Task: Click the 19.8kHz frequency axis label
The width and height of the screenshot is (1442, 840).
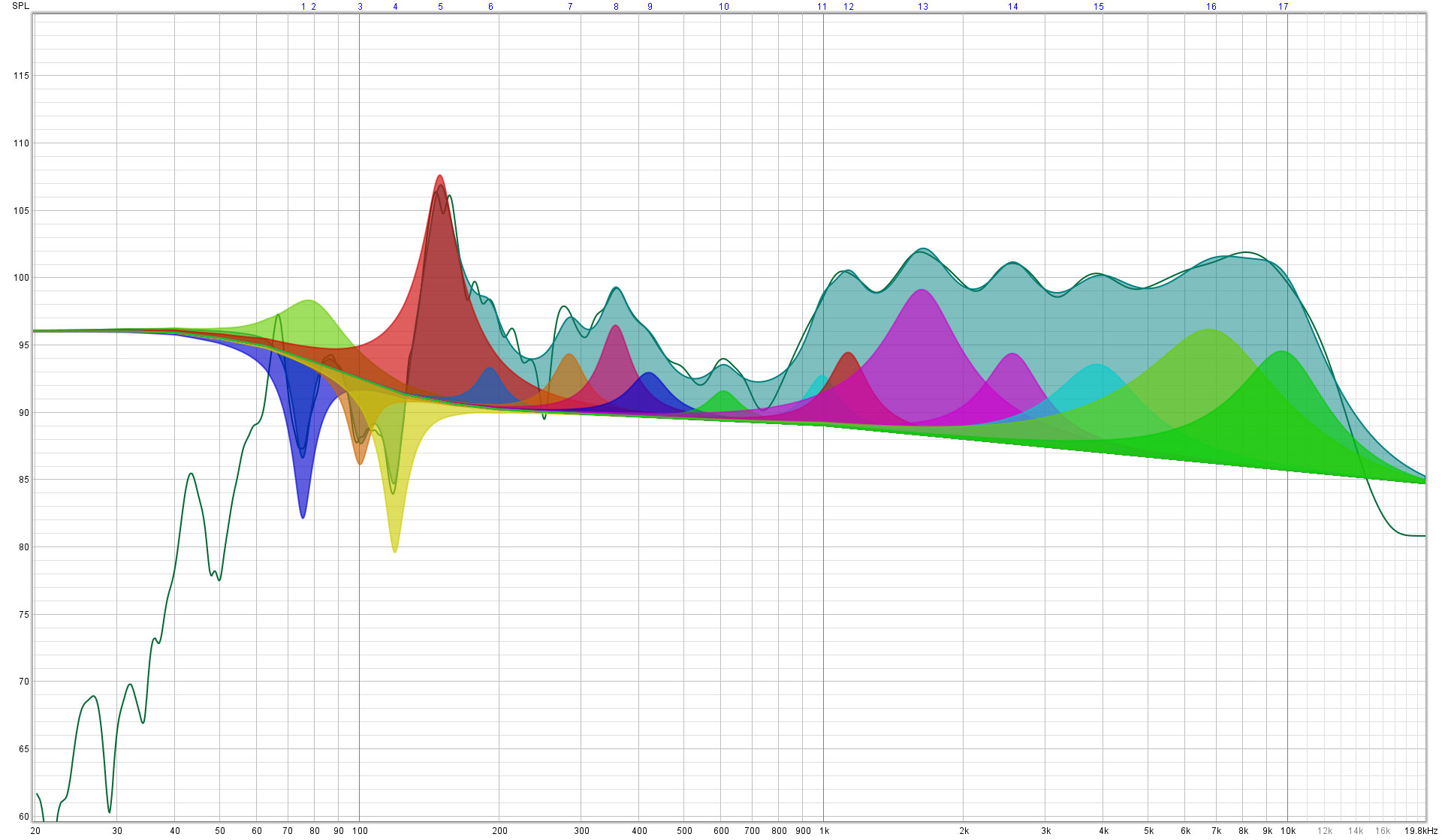Action: point(1421,831)
